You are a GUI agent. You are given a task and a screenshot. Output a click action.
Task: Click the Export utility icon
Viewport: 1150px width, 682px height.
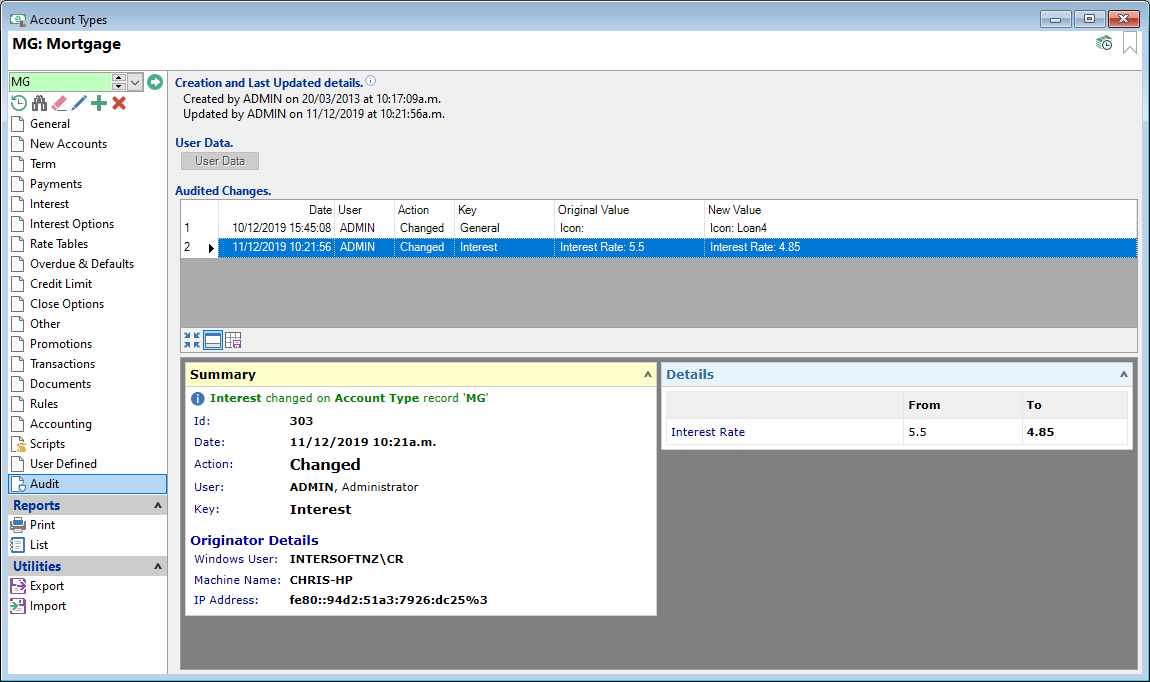(x=18, y=586)
